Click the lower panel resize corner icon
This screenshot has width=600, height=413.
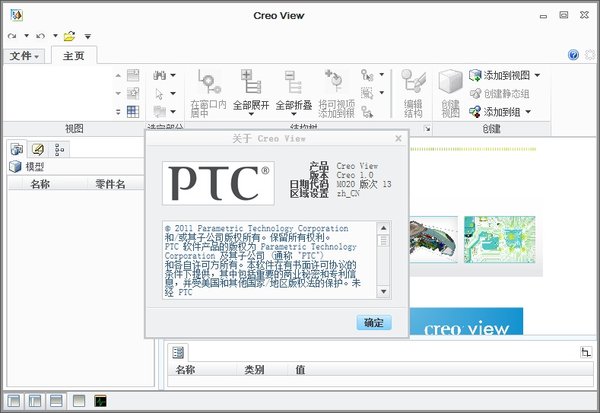point(586,352)
